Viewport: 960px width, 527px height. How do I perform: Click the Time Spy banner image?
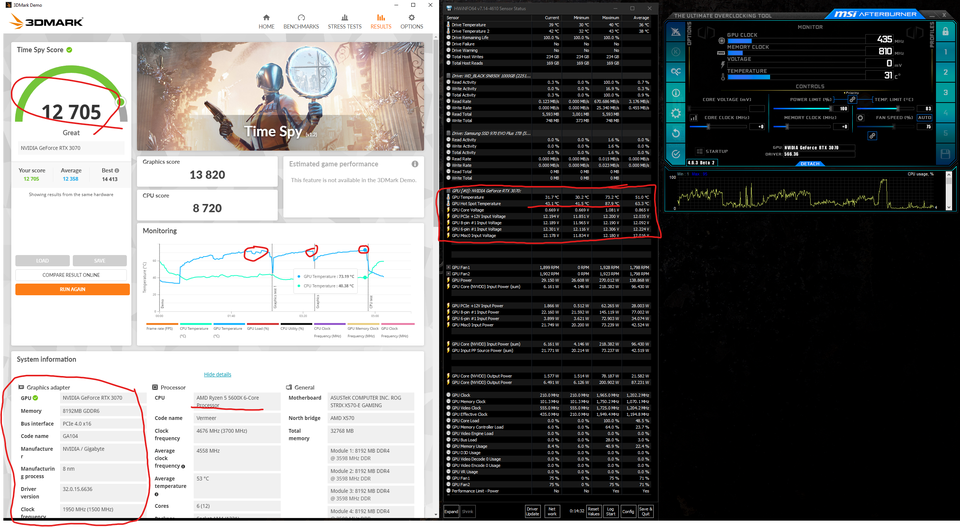pos(280,96)
